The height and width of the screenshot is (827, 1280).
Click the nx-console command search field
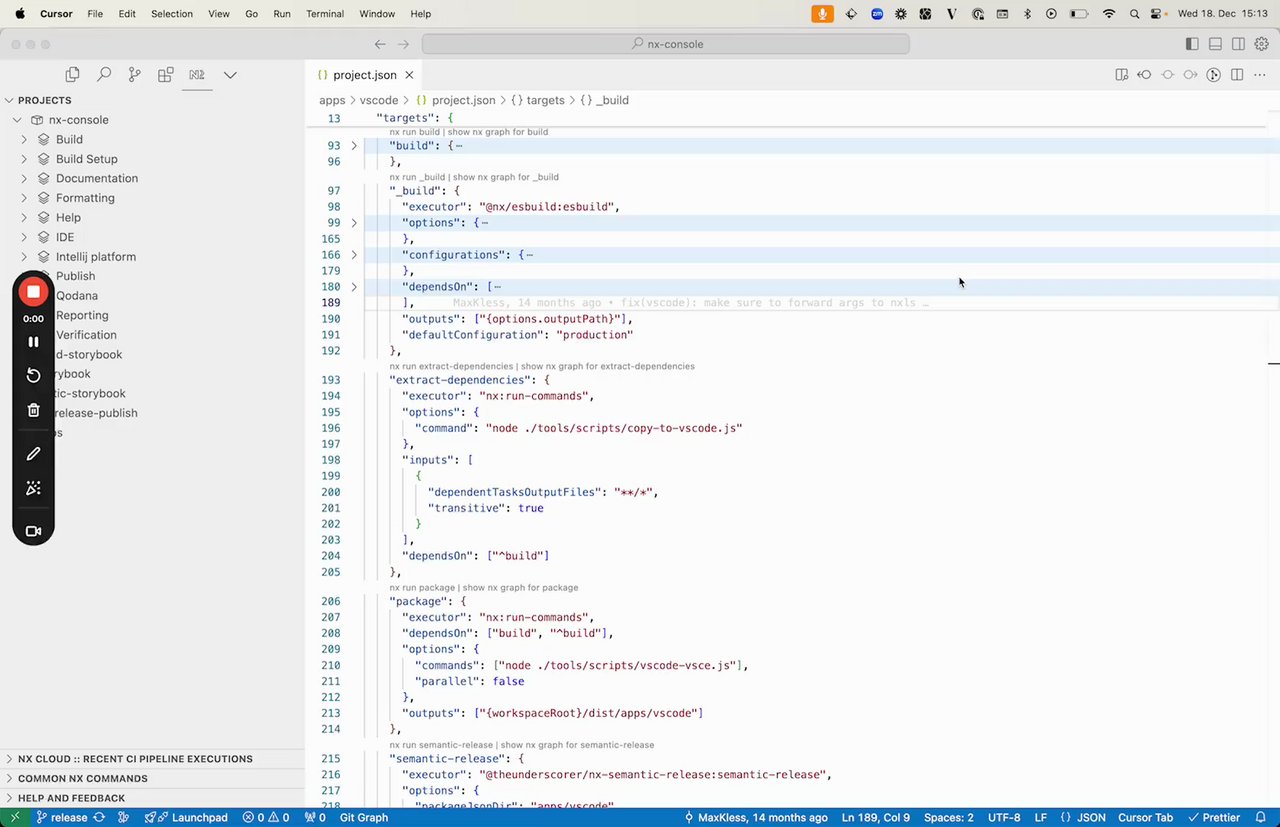pos(666,44)
